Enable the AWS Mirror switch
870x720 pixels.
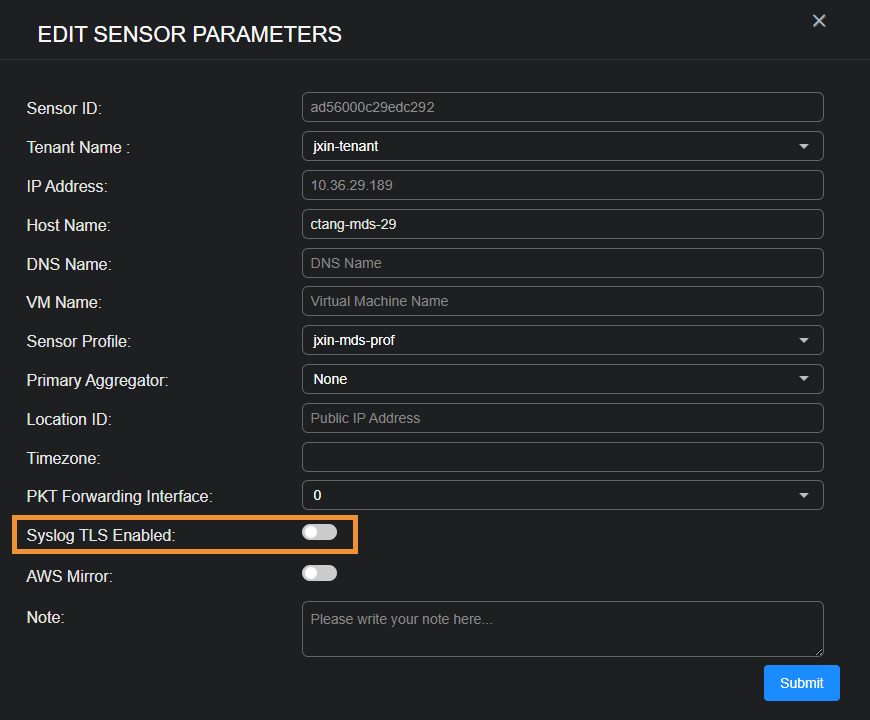(320, 574)
